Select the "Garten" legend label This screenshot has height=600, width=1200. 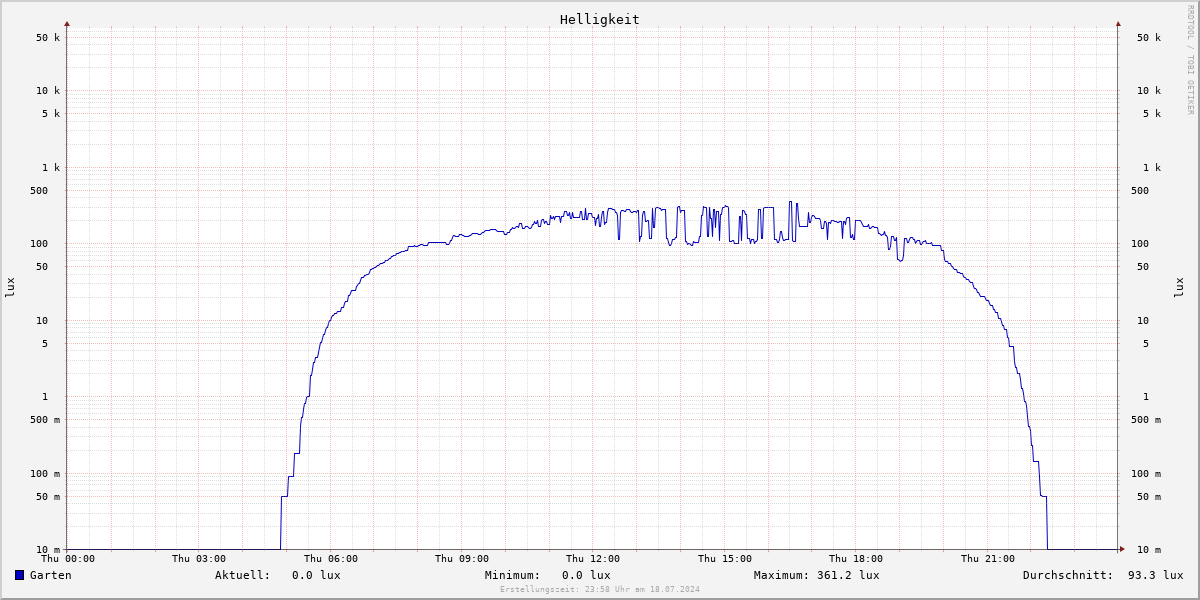(x=51, y=575)
